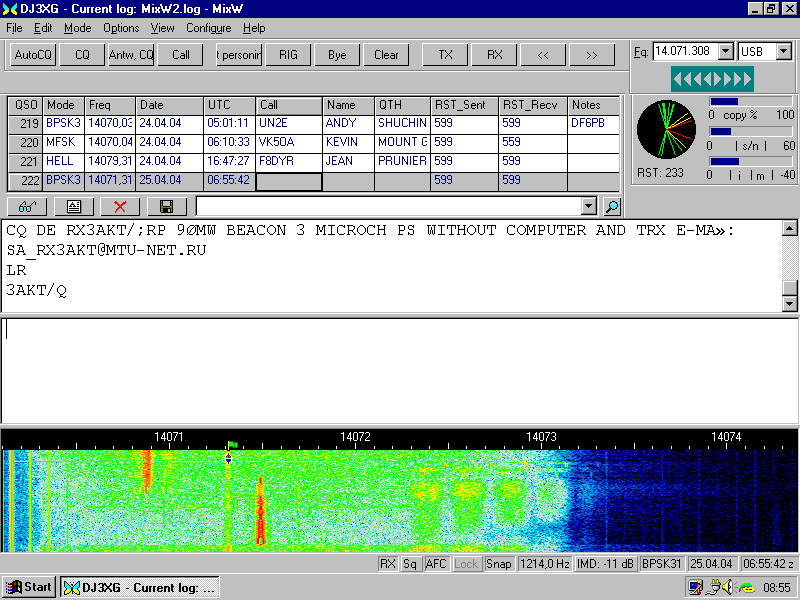
Task: Save the QSO with the floppy disk icon
Action: tap(167, 206)
